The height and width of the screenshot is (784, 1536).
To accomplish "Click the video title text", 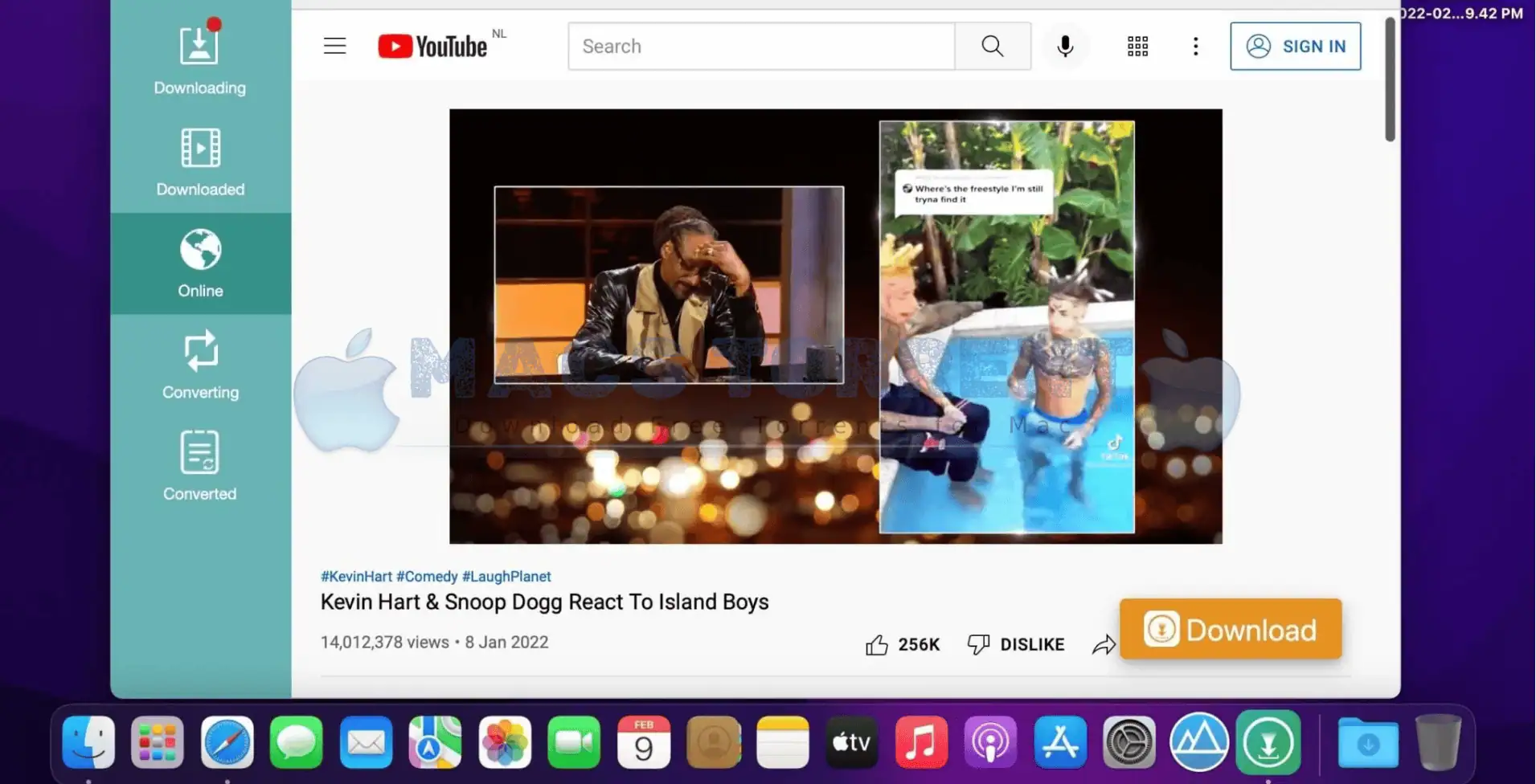I will click(544, 602).
